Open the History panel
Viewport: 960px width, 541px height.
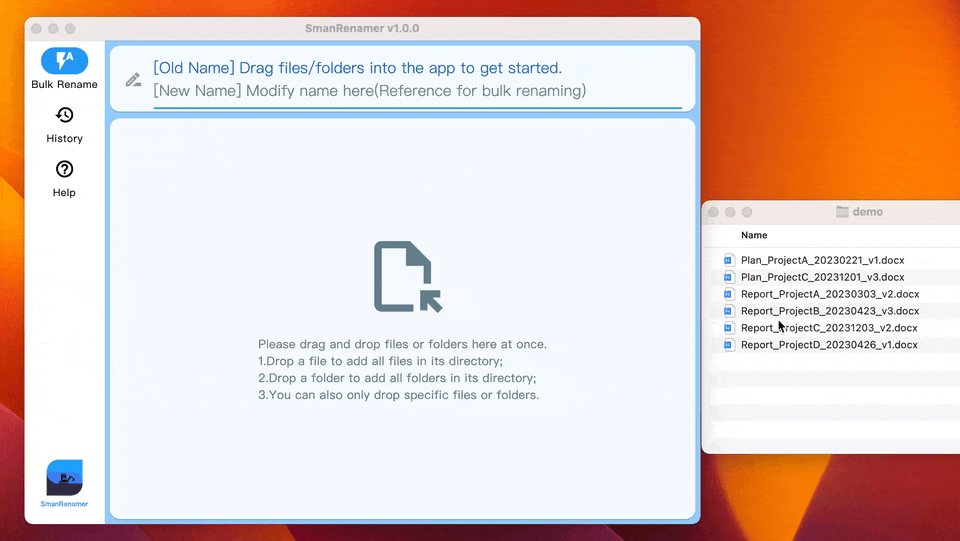coord(64,125)
